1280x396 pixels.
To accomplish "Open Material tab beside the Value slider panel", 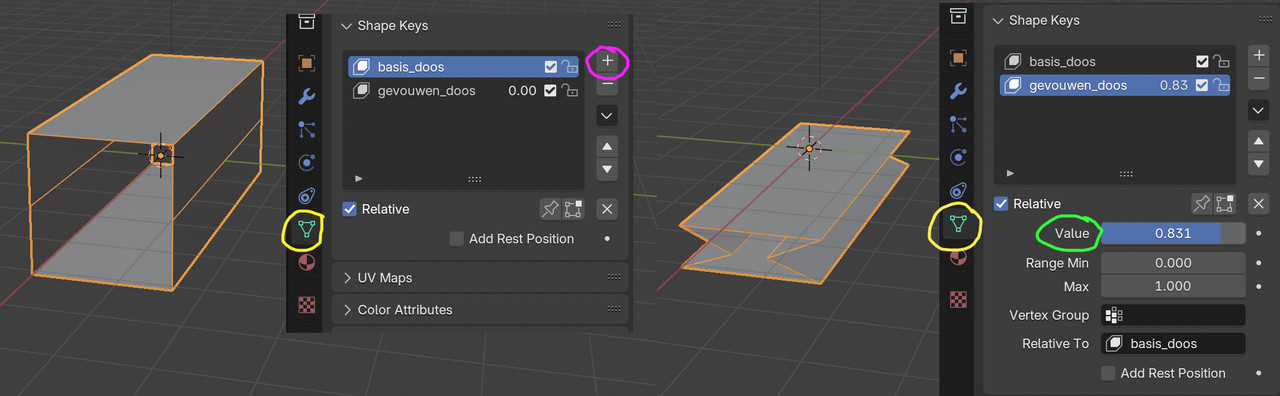I will (x=958, y=257).
